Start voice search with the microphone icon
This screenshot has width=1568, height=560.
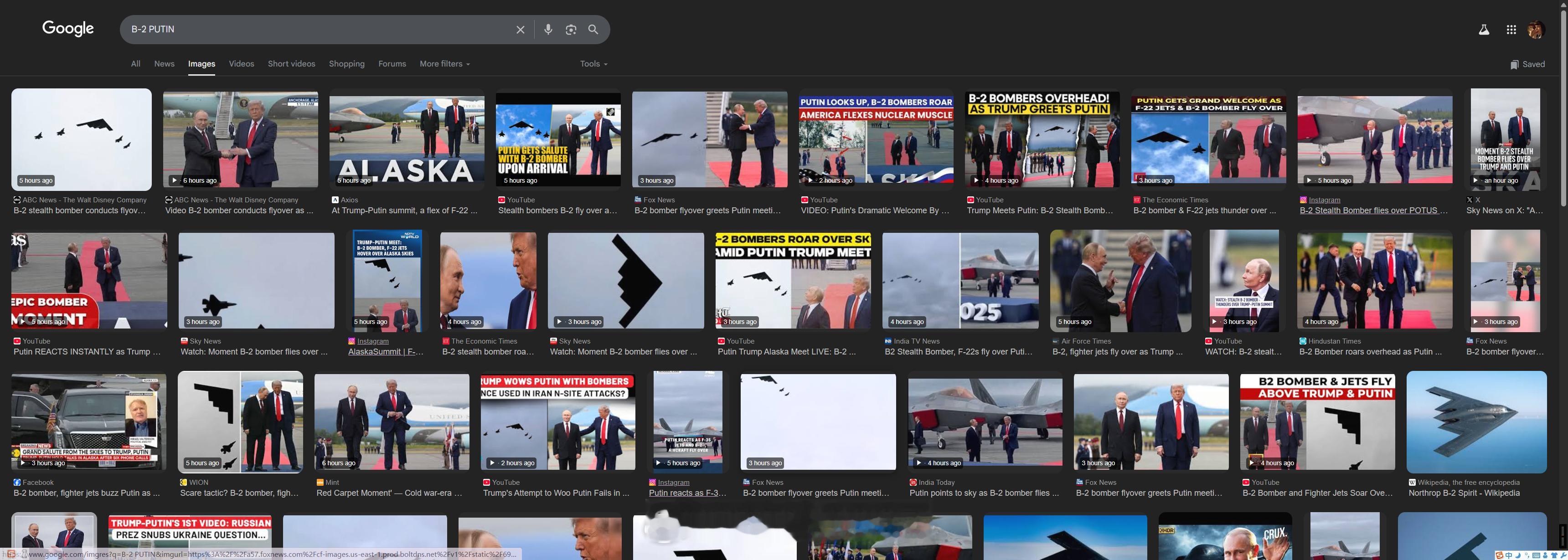pyautogui.click(x=548, y=29)
